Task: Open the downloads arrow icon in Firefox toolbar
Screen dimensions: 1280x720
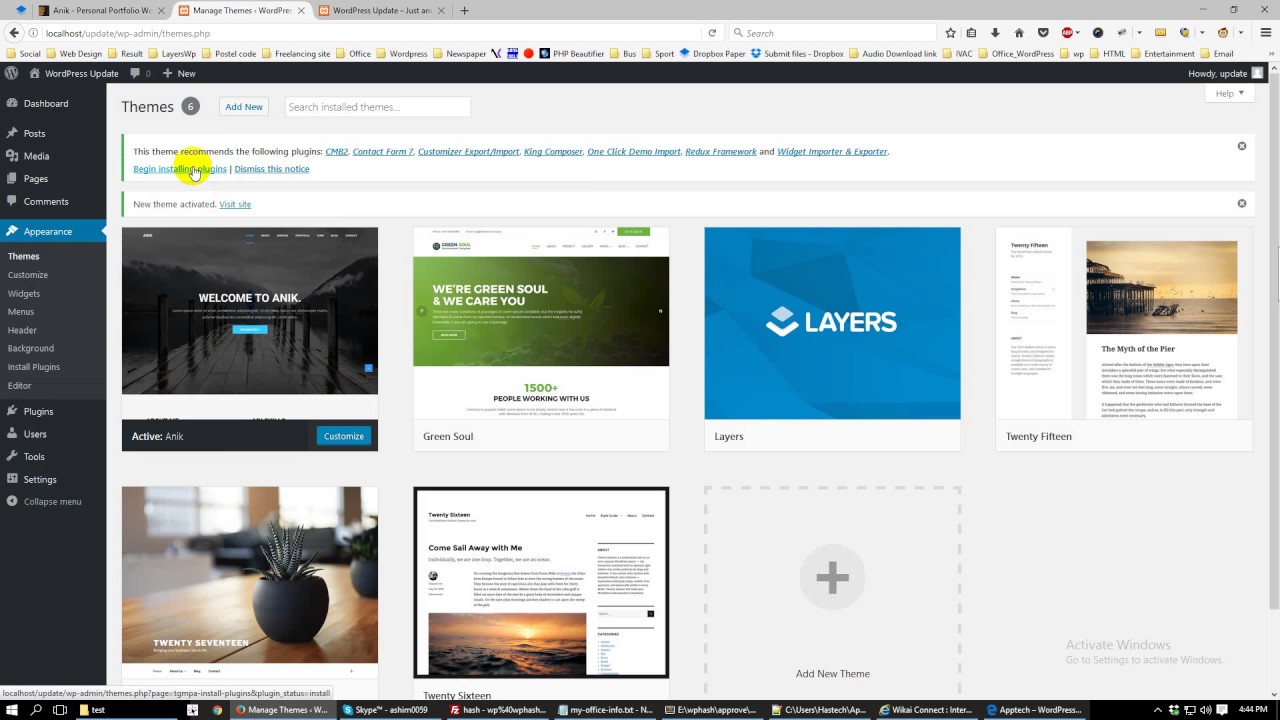Action: 995,33
